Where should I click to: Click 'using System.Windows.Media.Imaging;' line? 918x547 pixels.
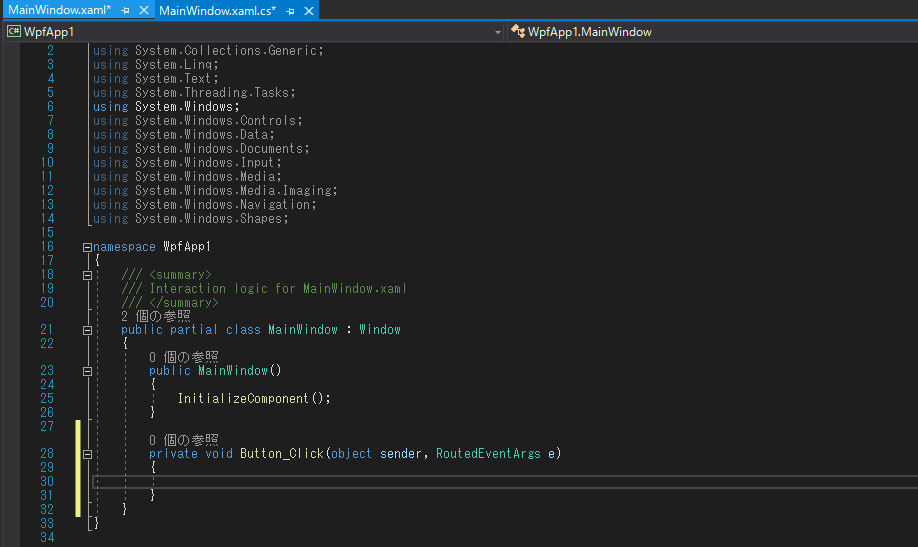(x=215, y=190)
